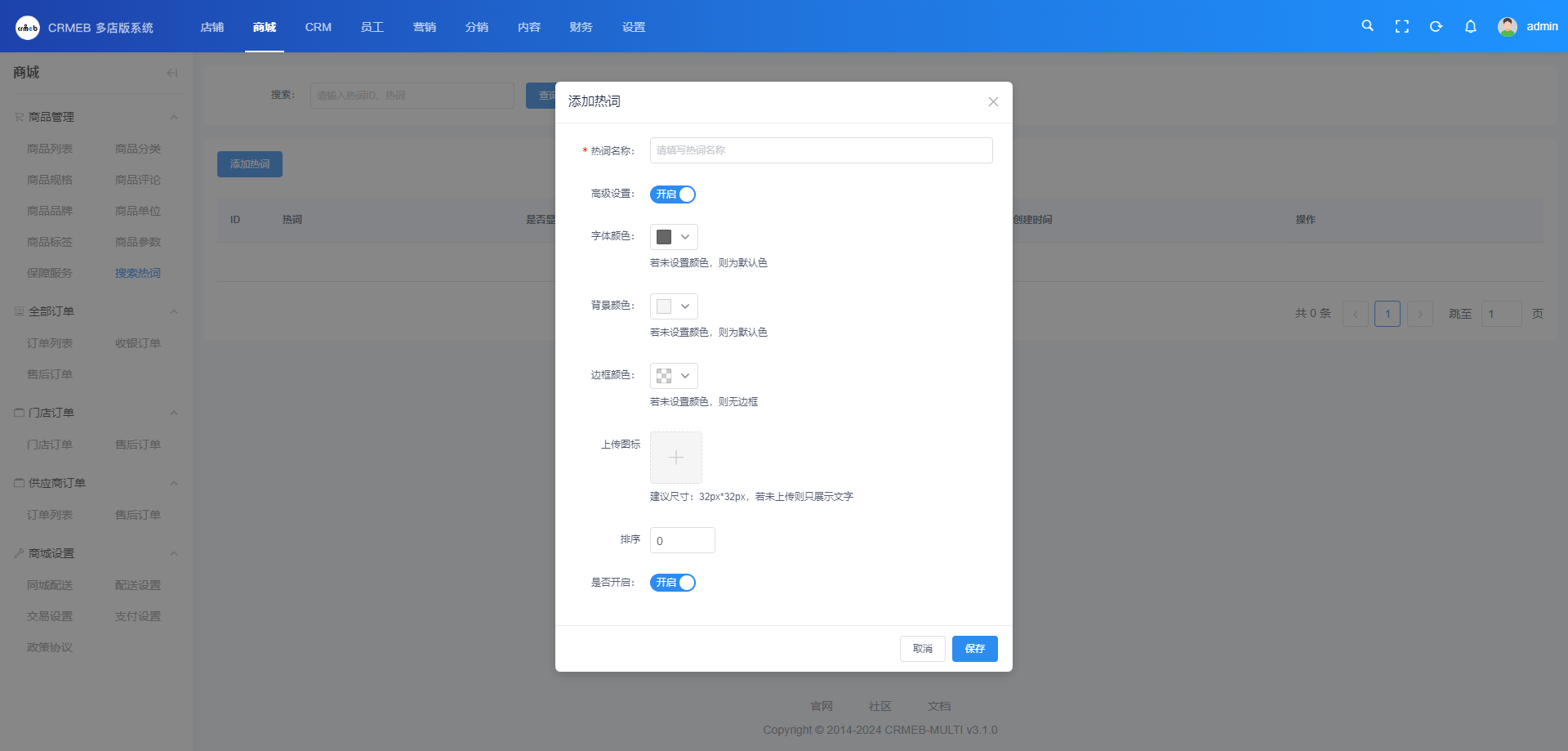This screenshot has height=751, width=1568.
Task: Toggle the 是否开启 switch
Action: point(672,583)
